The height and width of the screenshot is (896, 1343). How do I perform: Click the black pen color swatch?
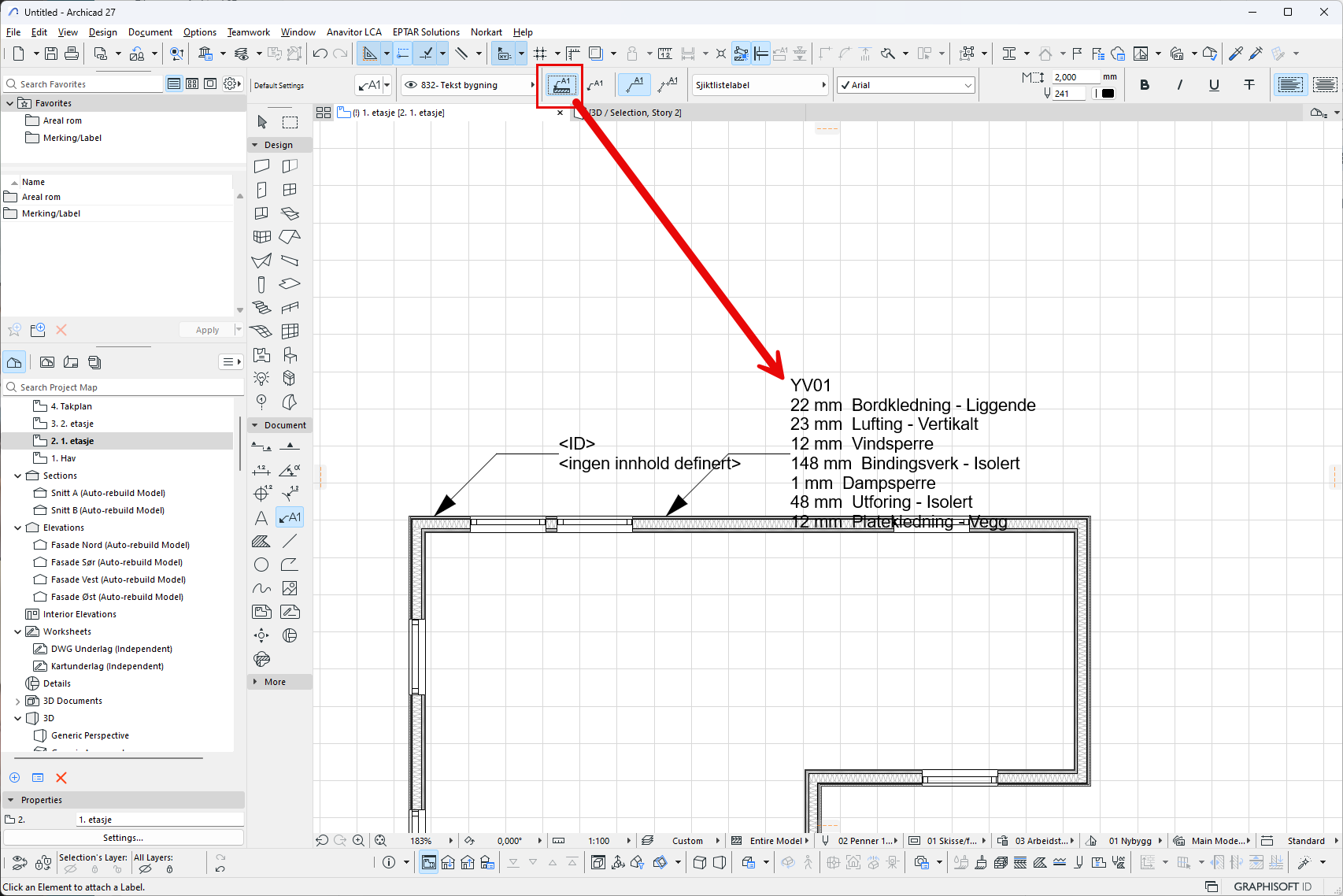click(1108, 94)
